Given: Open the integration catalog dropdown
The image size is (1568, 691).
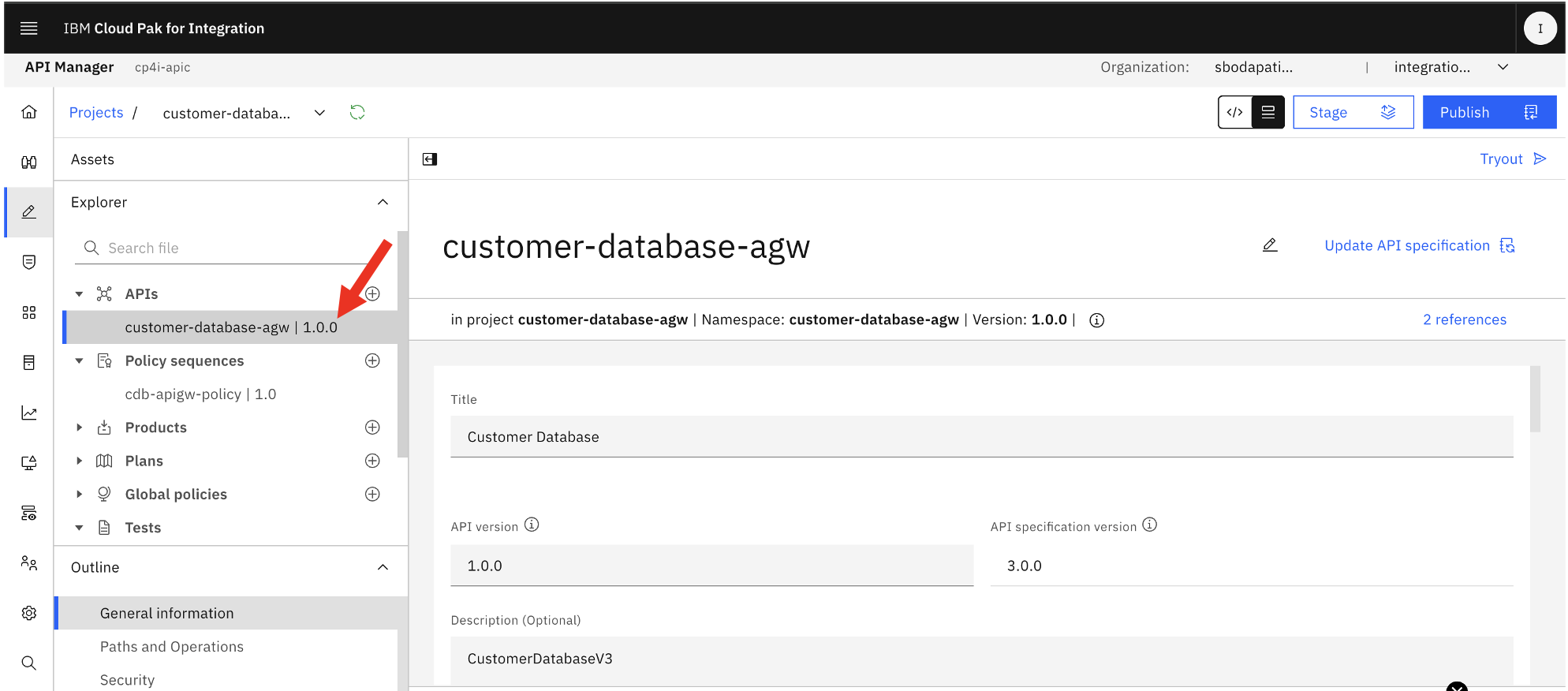Looking at the screenshot, I should [x=1503, y=67].
